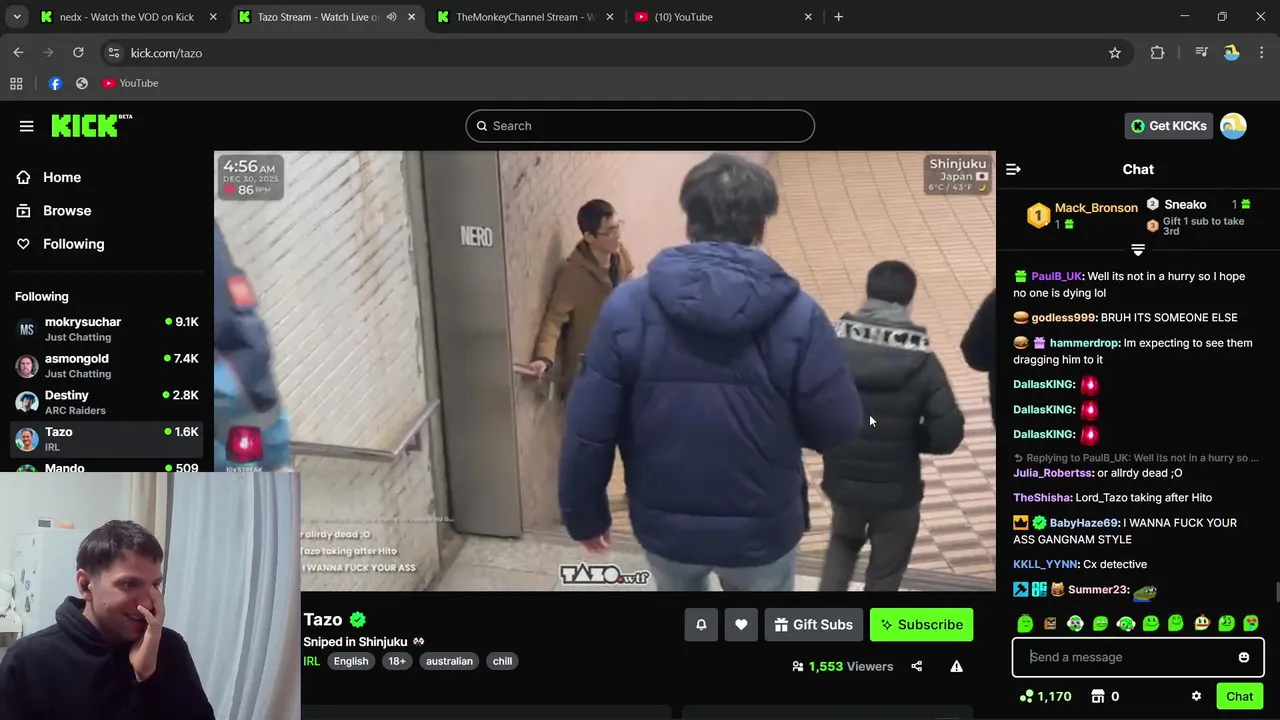The height and width of the screenshot is (720, 1280).
Task: Close the nedx VOD tab
Action: click(x=213, y=17)
